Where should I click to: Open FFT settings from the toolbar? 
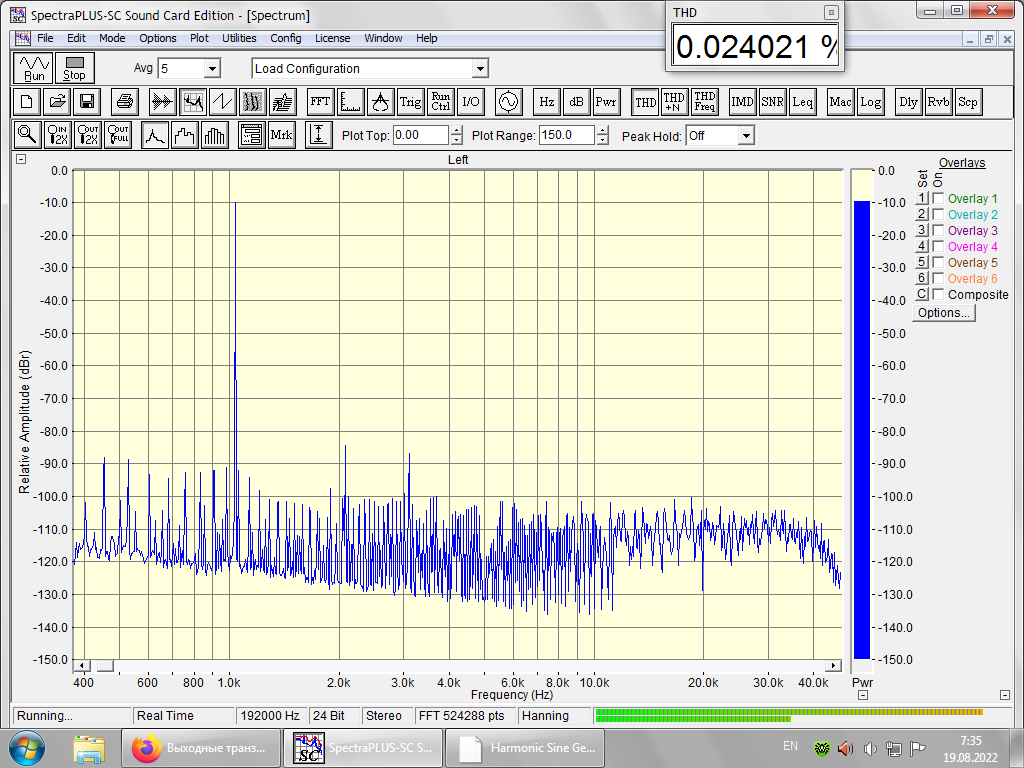click(x=320, y=102)
